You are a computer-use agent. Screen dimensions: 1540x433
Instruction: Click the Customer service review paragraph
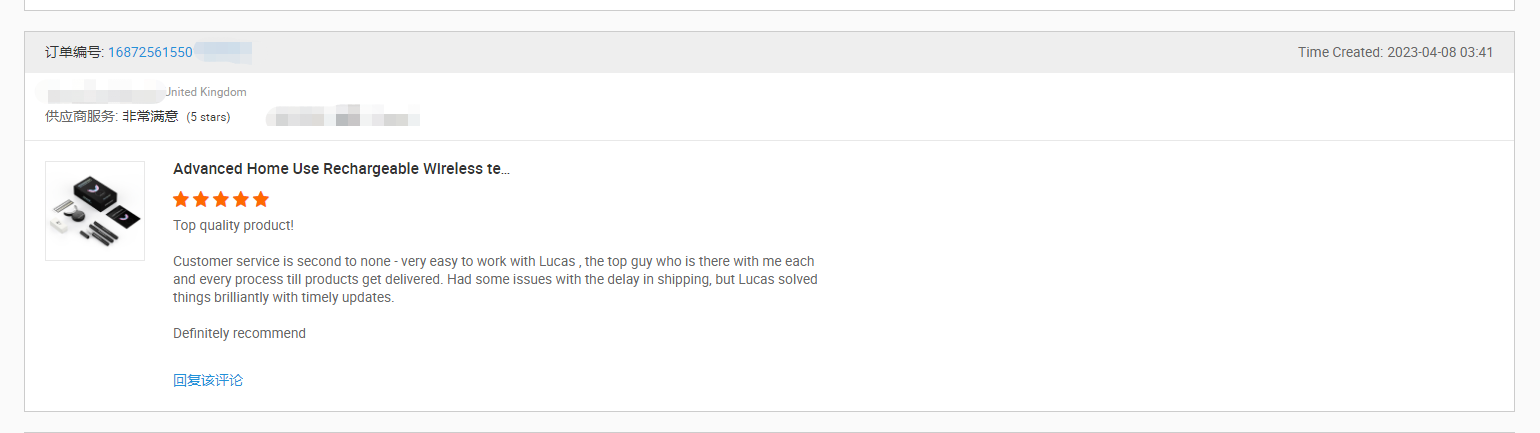tap(495, 279)
